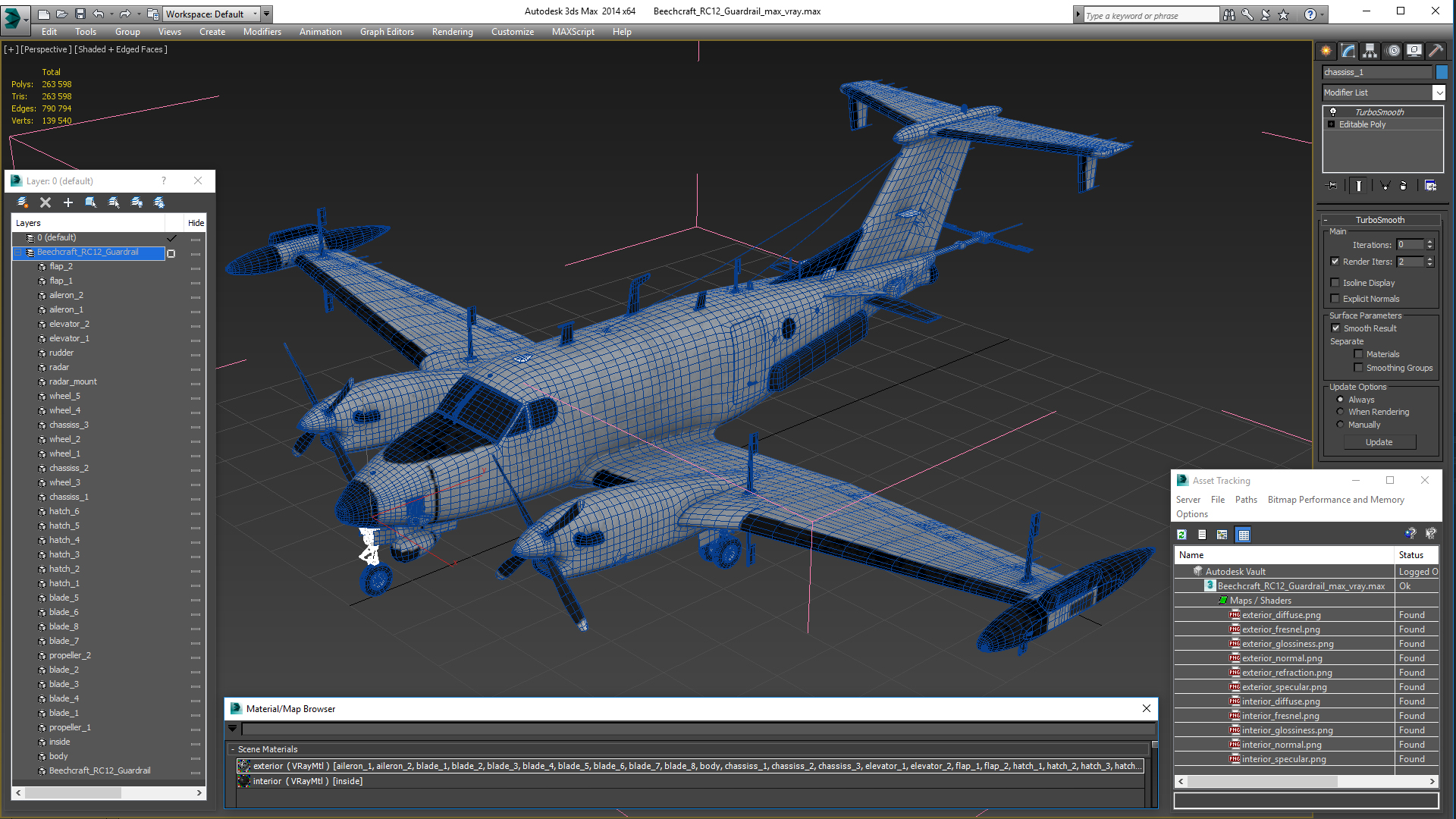
Task: Open the Hierarchy command panel tab
Action: coord(1370,51)
